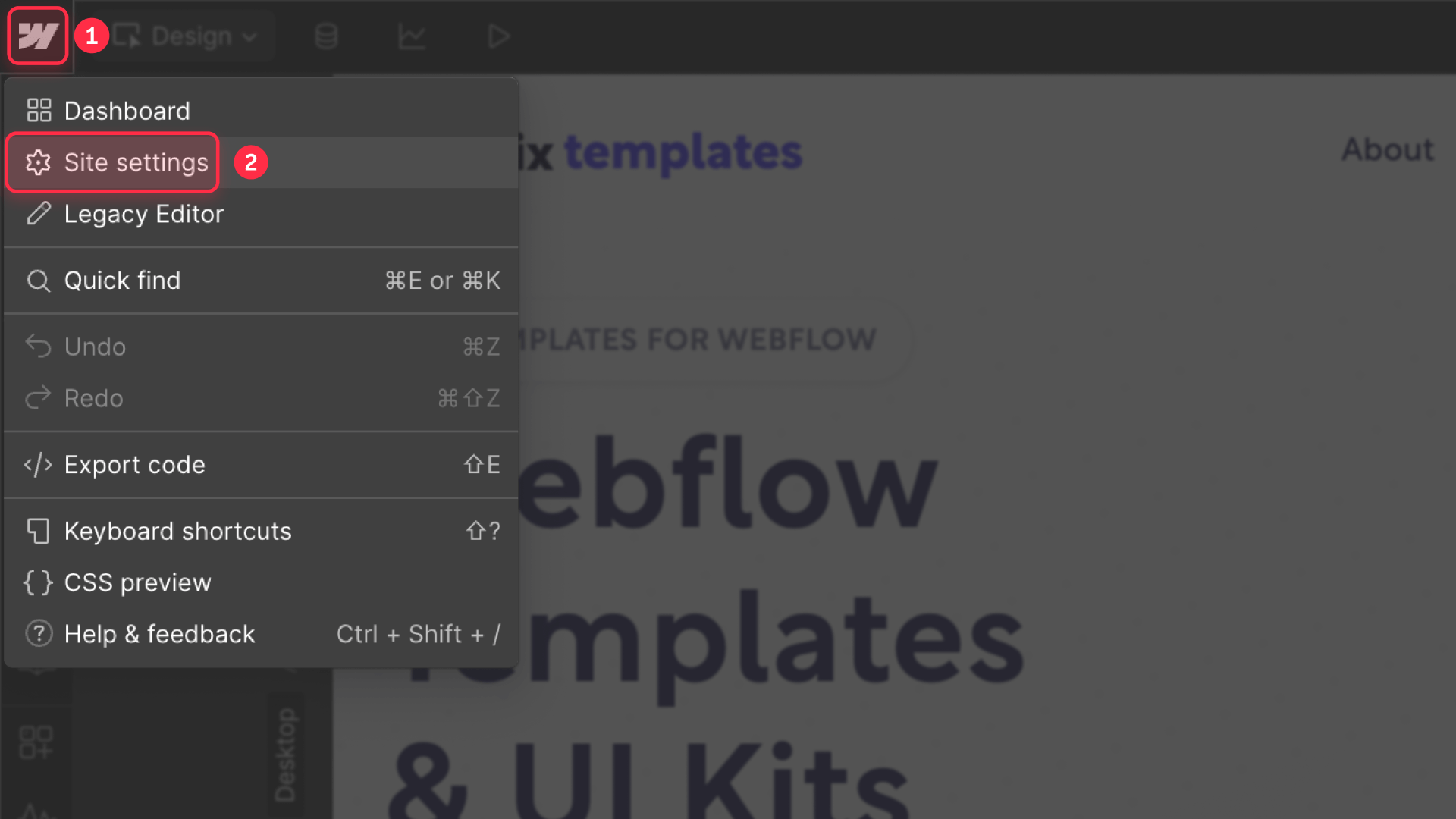The image size is (1456, 819).
Task: Open Help & feedback
Action: point(159,634)
